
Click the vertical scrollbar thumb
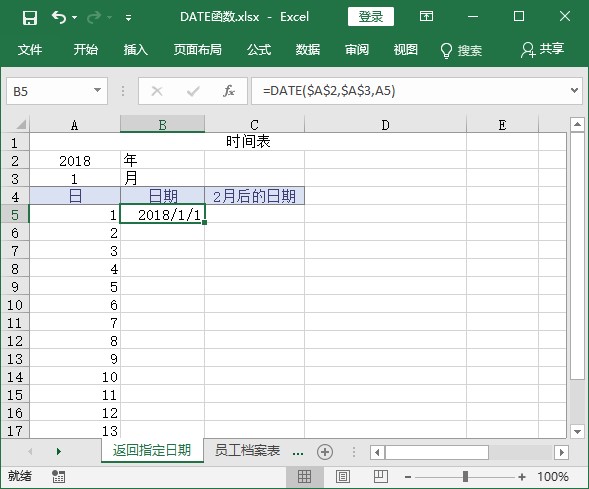pos(577,255)
